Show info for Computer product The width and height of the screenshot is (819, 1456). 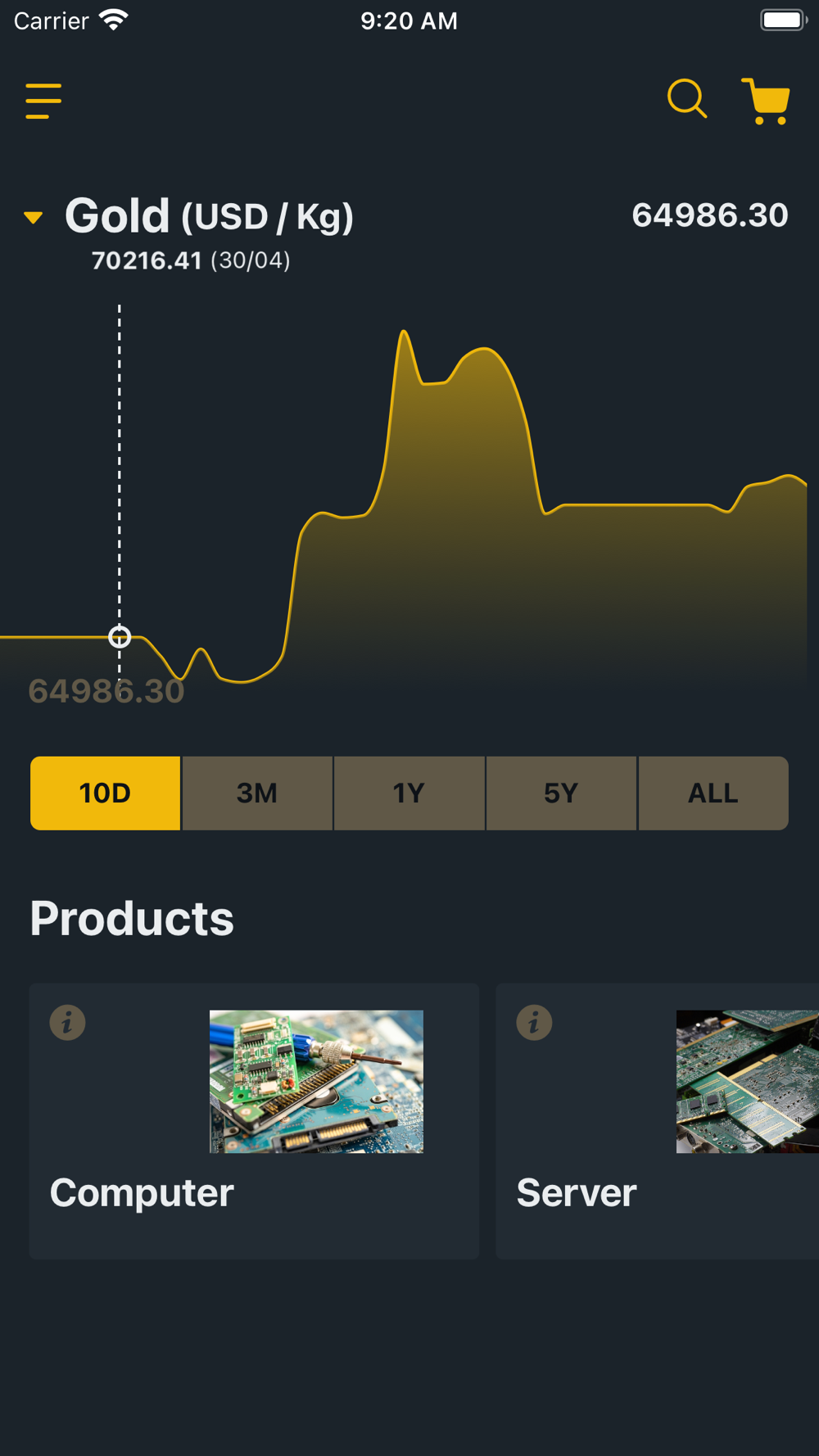(x=67, y=1022)
